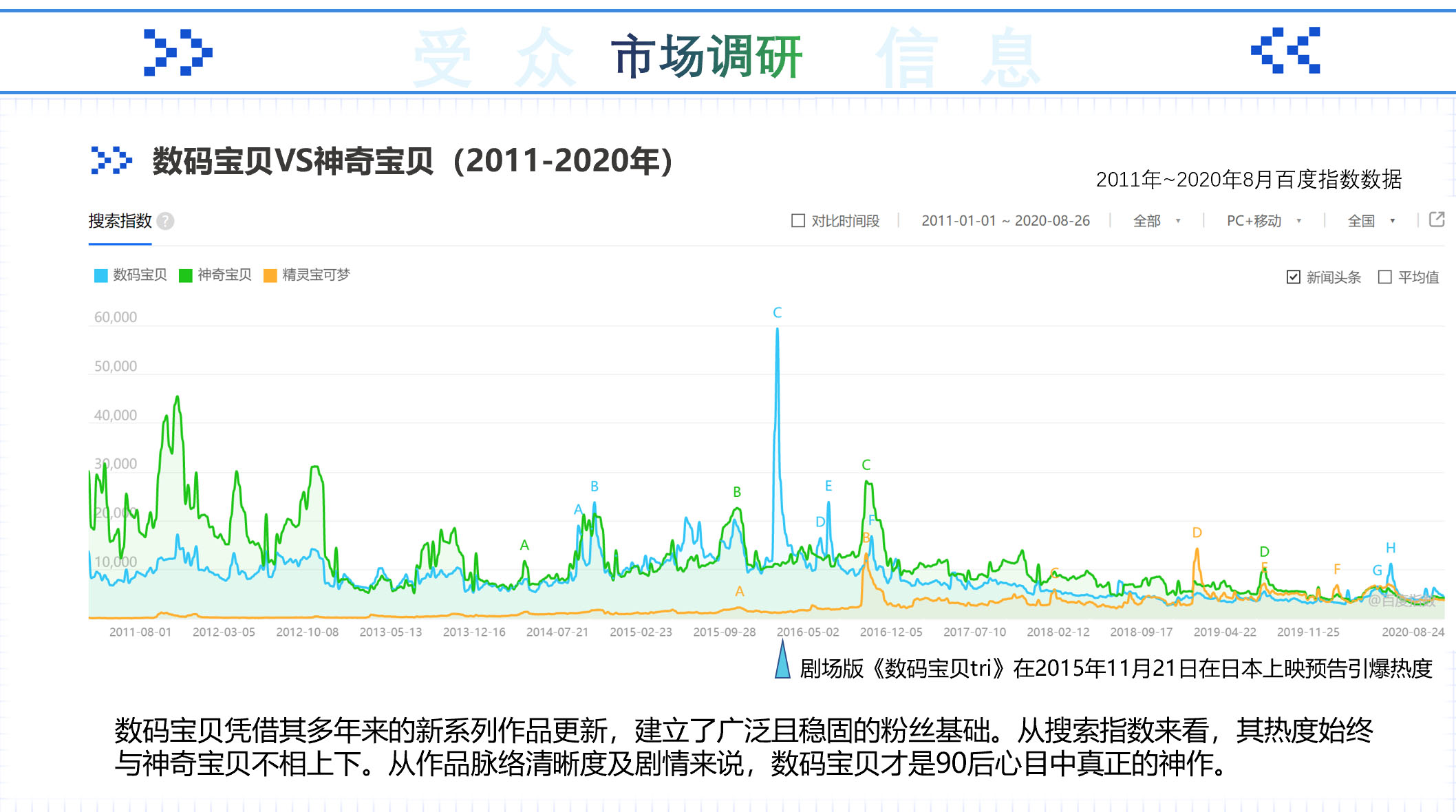Open the PC+移动 device dropdown

tap(1264, 221)
